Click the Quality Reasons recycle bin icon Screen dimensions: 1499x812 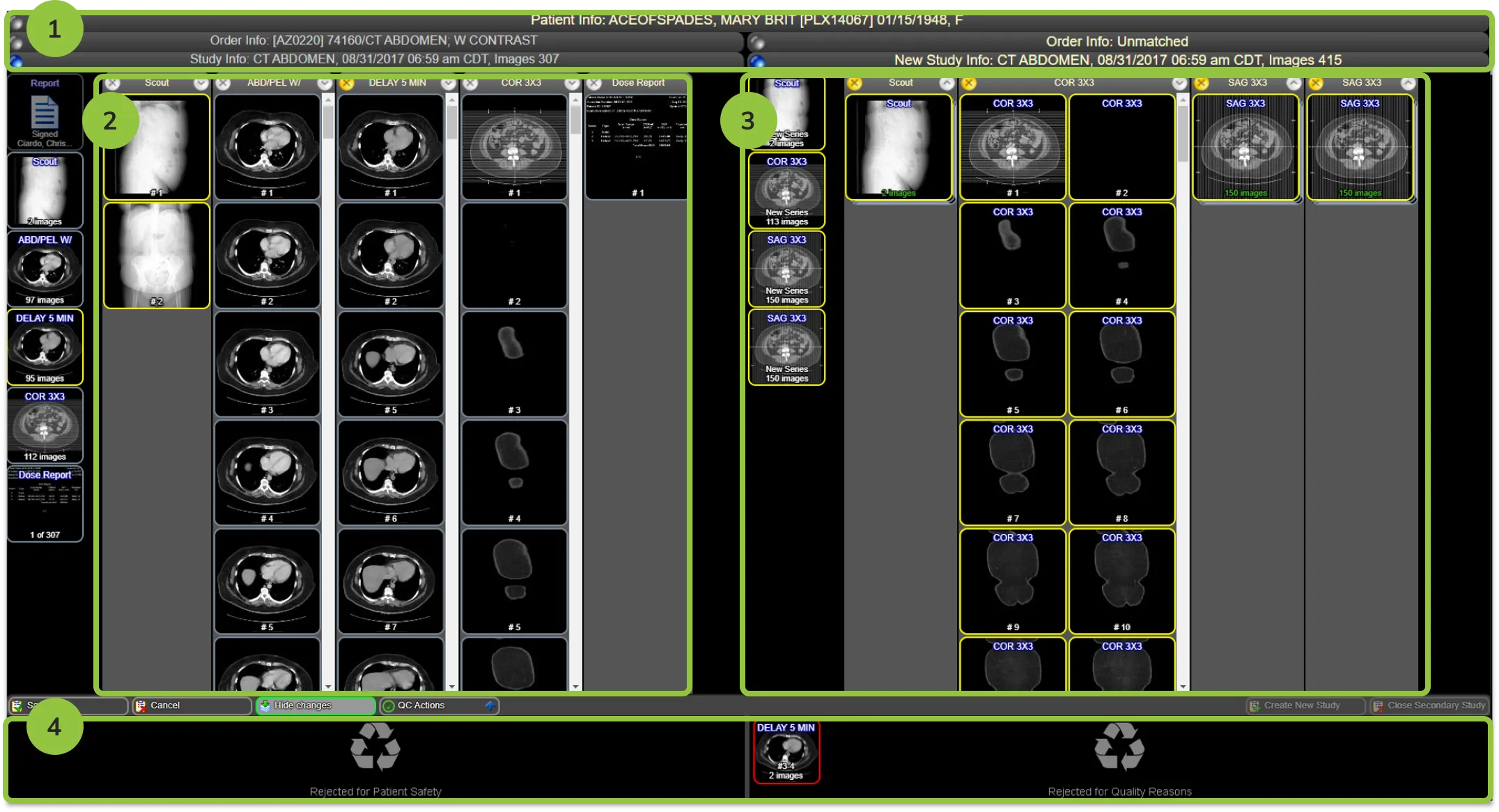click(x=1119, y=747)
